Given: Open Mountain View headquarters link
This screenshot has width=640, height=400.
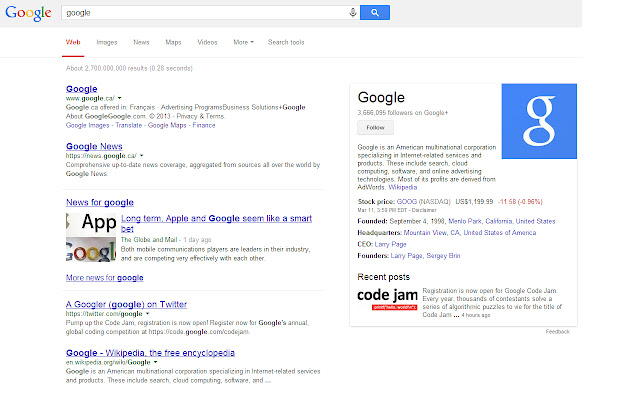Looking at the screenshot, I should point(470,233).
